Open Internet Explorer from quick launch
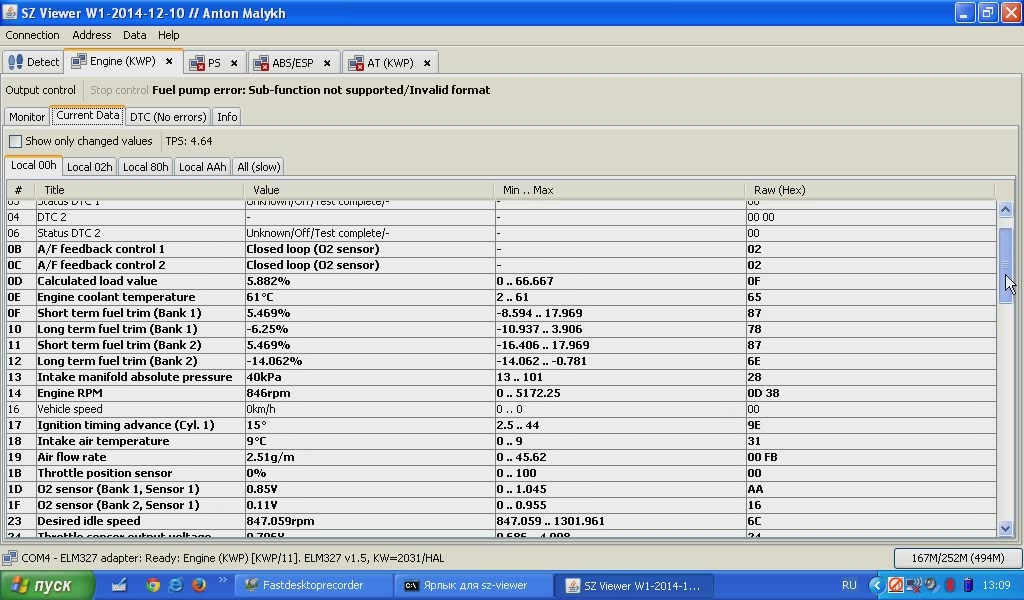The height and width of the screenshot is (600, 1024). click(x=176, y=585)
